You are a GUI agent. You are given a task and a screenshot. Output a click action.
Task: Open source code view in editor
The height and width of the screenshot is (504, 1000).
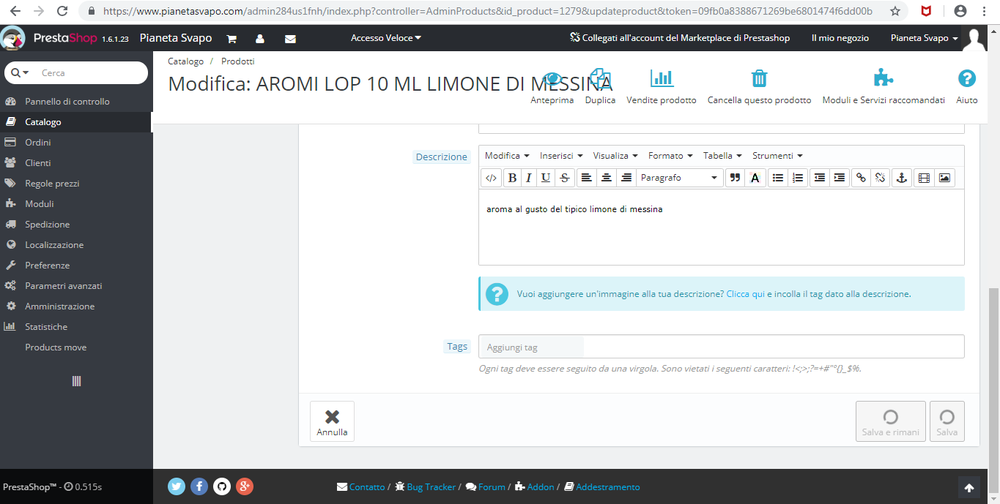click(491, 178)
